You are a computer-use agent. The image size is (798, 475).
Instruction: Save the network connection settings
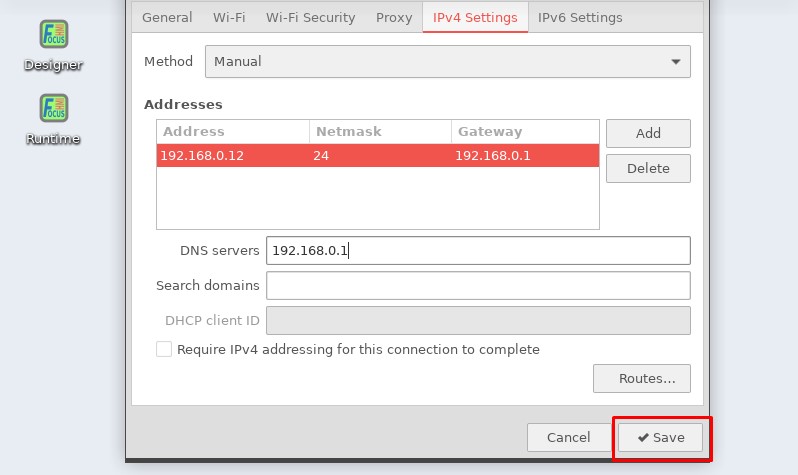pyautogui.click(x=660, y=437)
